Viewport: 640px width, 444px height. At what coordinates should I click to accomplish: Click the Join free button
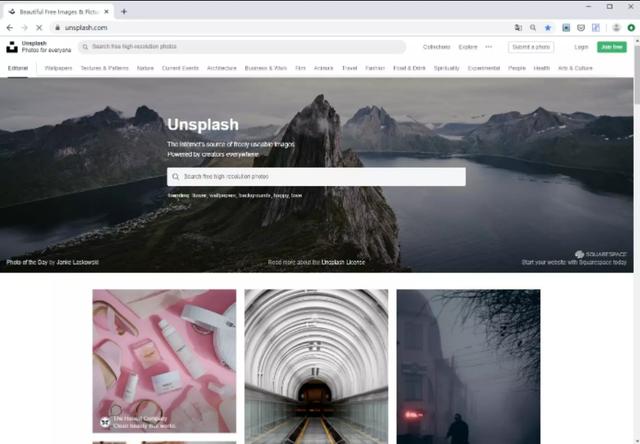click(x=611, y=47)
